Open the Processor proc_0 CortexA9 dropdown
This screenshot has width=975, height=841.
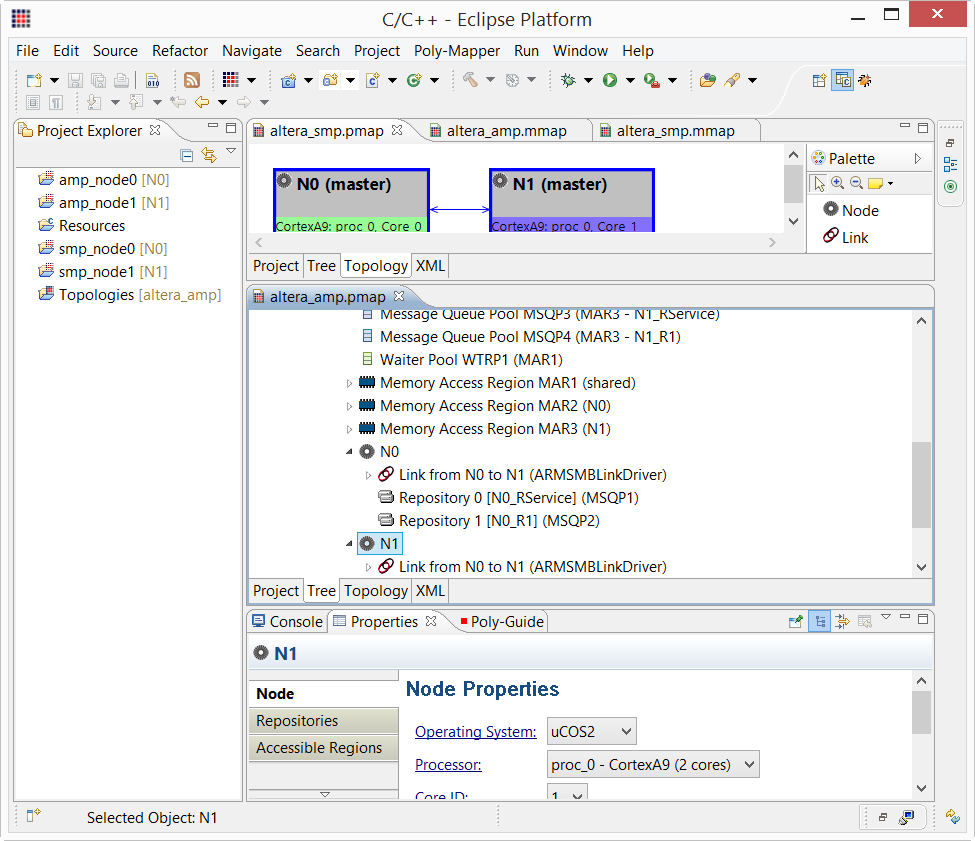[653, 765]
